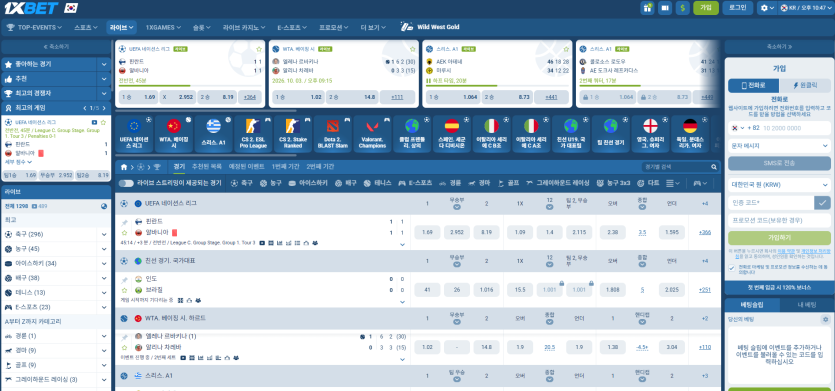Click the green 가입 button in header
This screenshot has width=835, height=391.
706,8
